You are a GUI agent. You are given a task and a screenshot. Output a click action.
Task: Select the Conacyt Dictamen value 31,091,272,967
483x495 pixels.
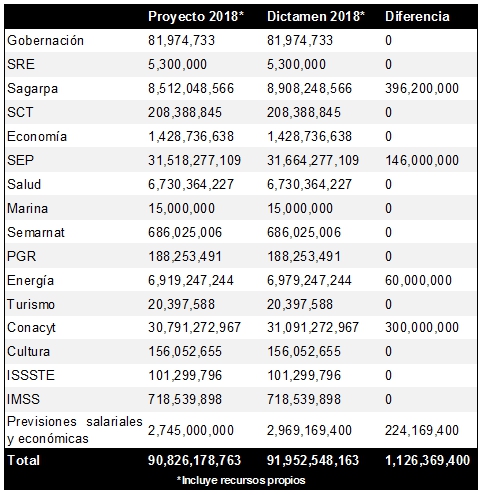click(x=313, y=328)
